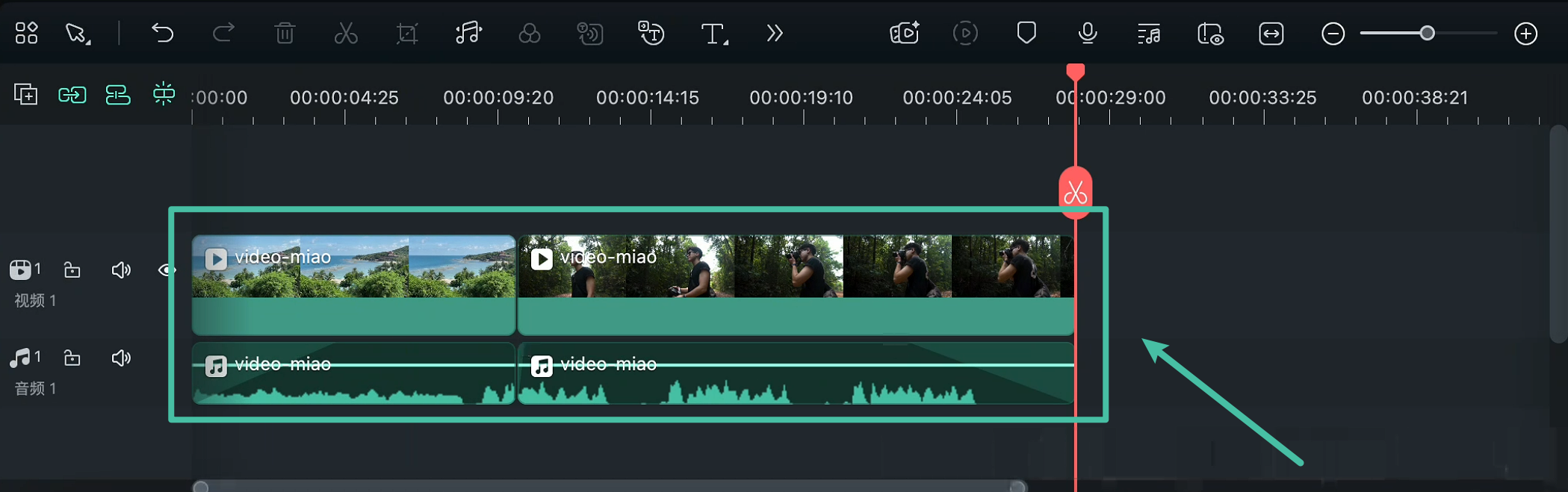Open the selection tool cursor dropdown
This screenshot has height=492, width=1568.
tap(78, 34)
